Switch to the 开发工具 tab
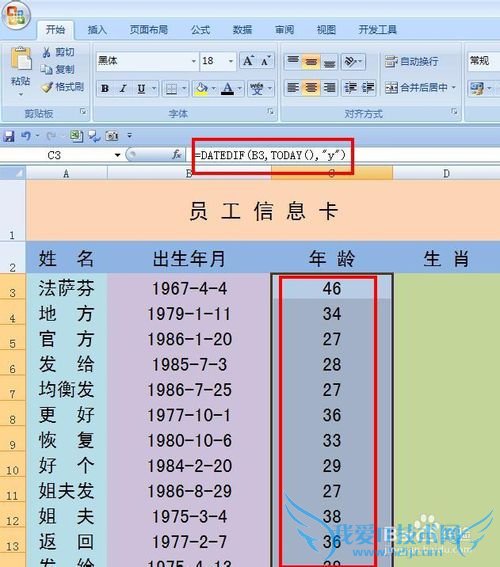The height and width of the screenshot is (567, 500). (377, 29)
